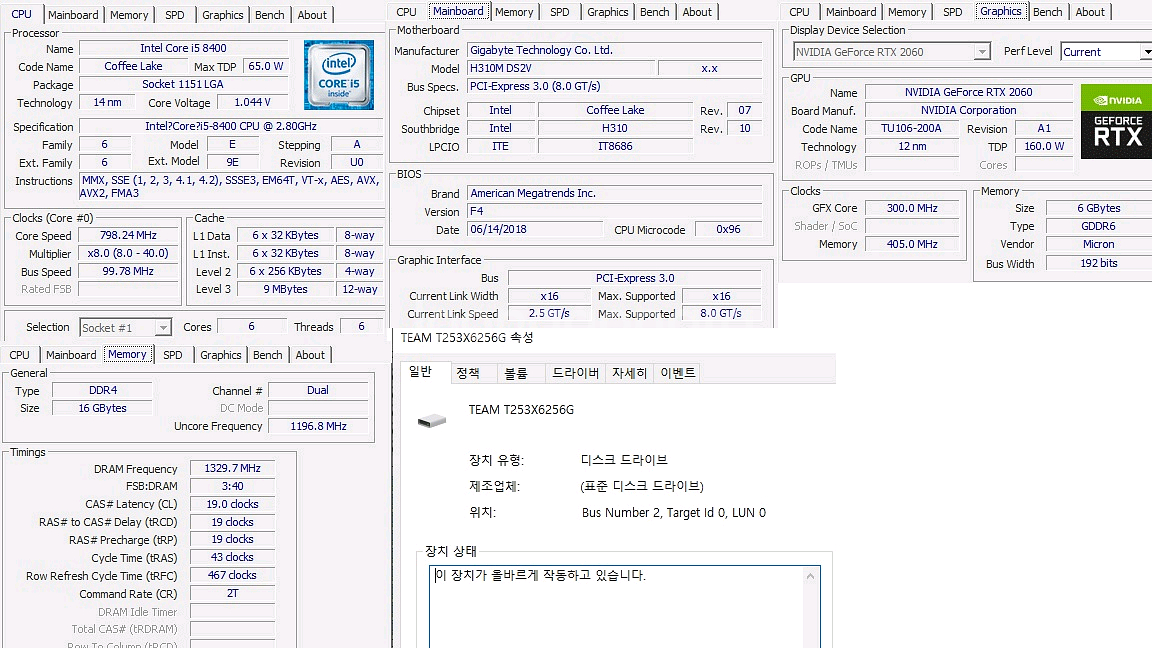Click the Southbridge model 'H310' field
The width and height of the screenshot is (1152, 648).
point(615,129)
